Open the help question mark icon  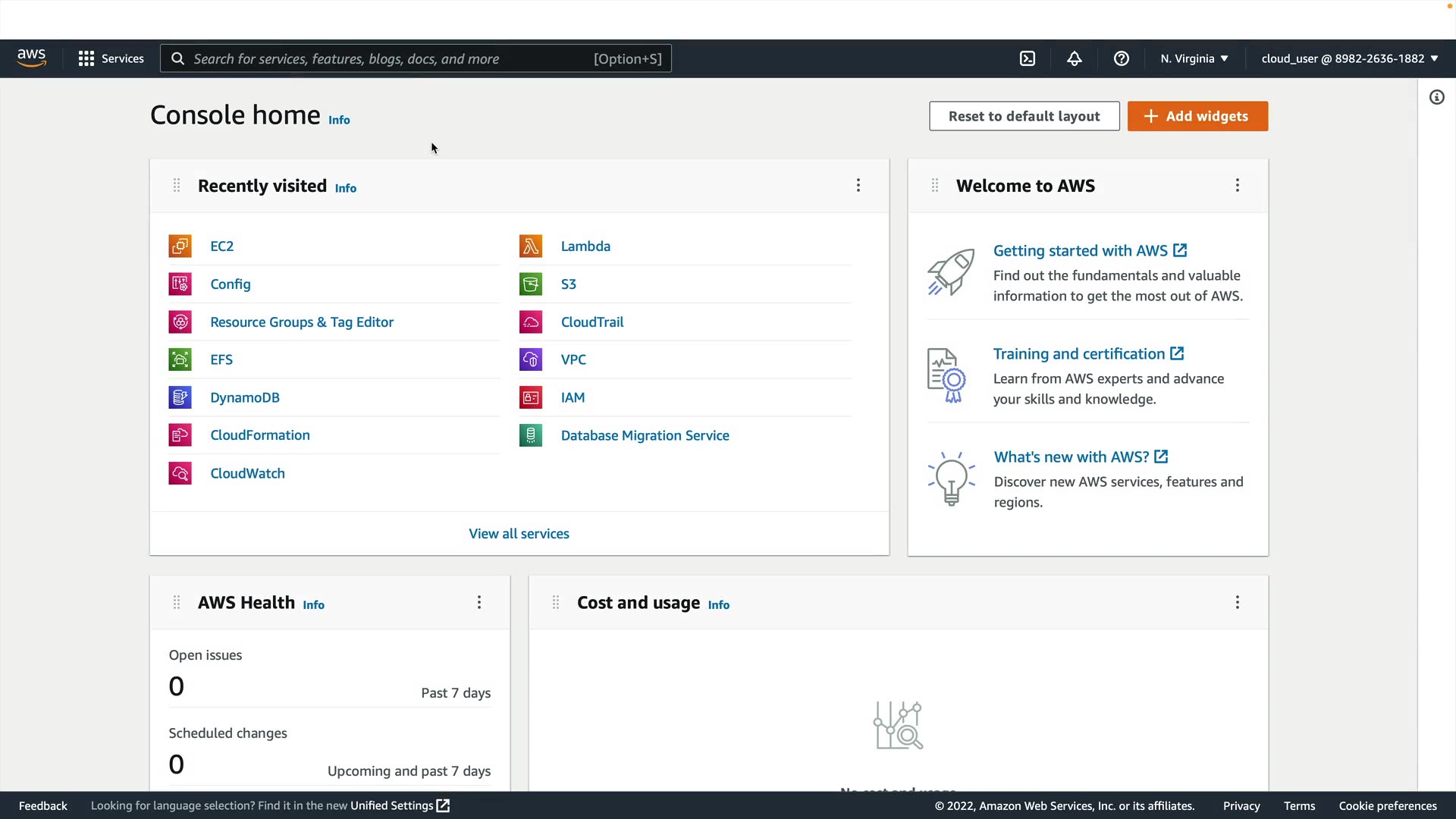(1121, 58)
